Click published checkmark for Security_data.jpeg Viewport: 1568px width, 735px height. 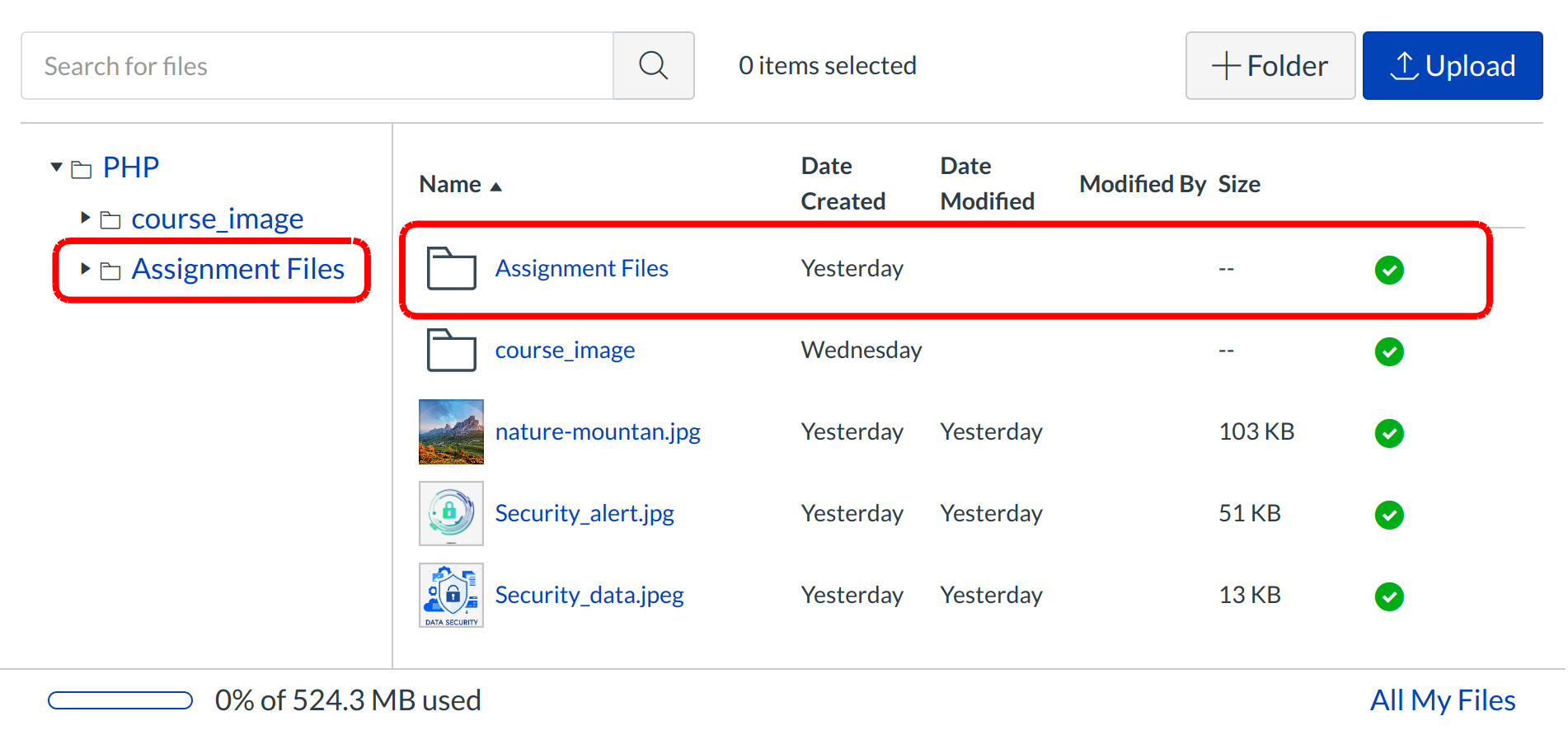pos(1388,596)
